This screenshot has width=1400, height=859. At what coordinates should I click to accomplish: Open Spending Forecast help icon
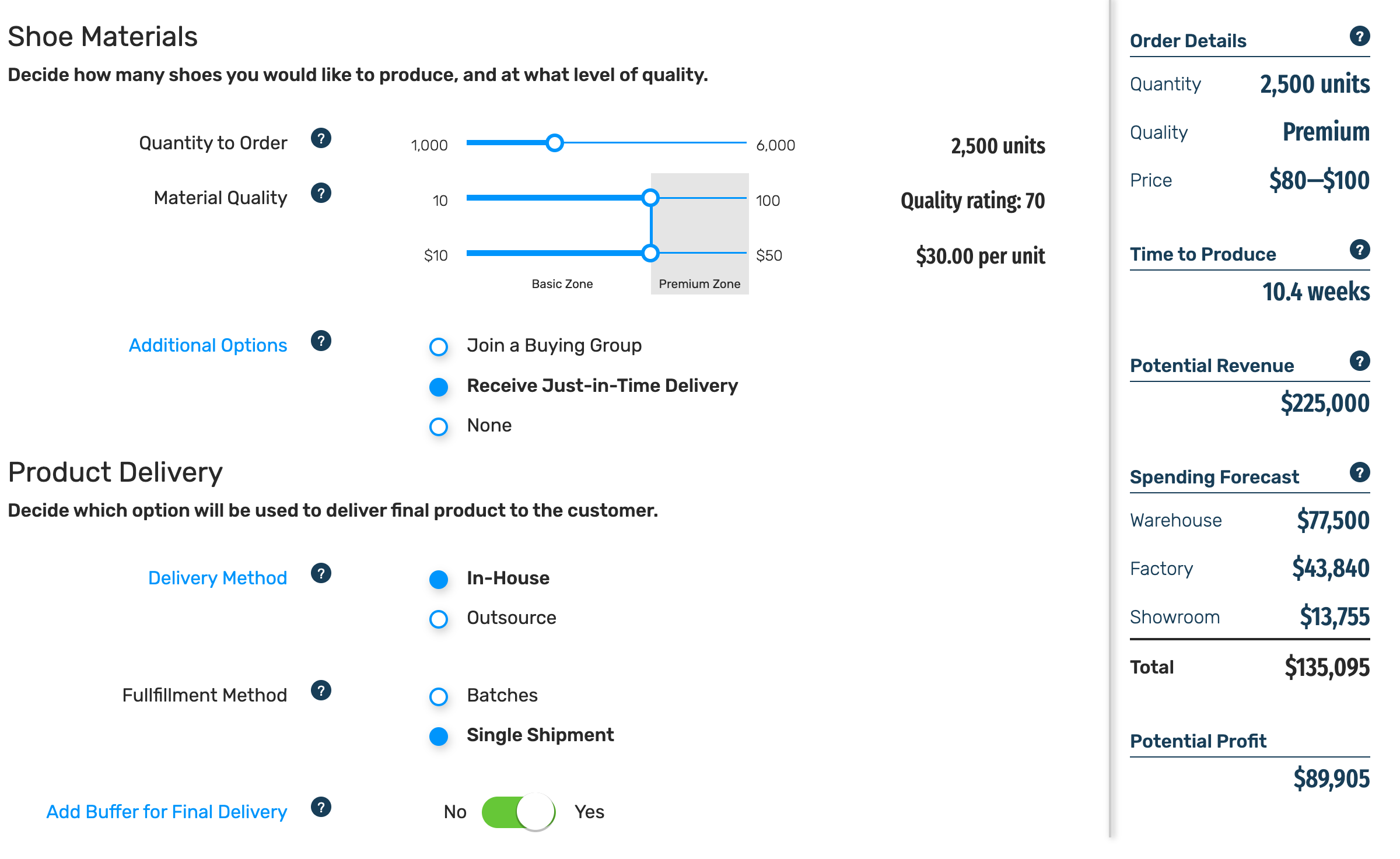[x=1360, y=473]
